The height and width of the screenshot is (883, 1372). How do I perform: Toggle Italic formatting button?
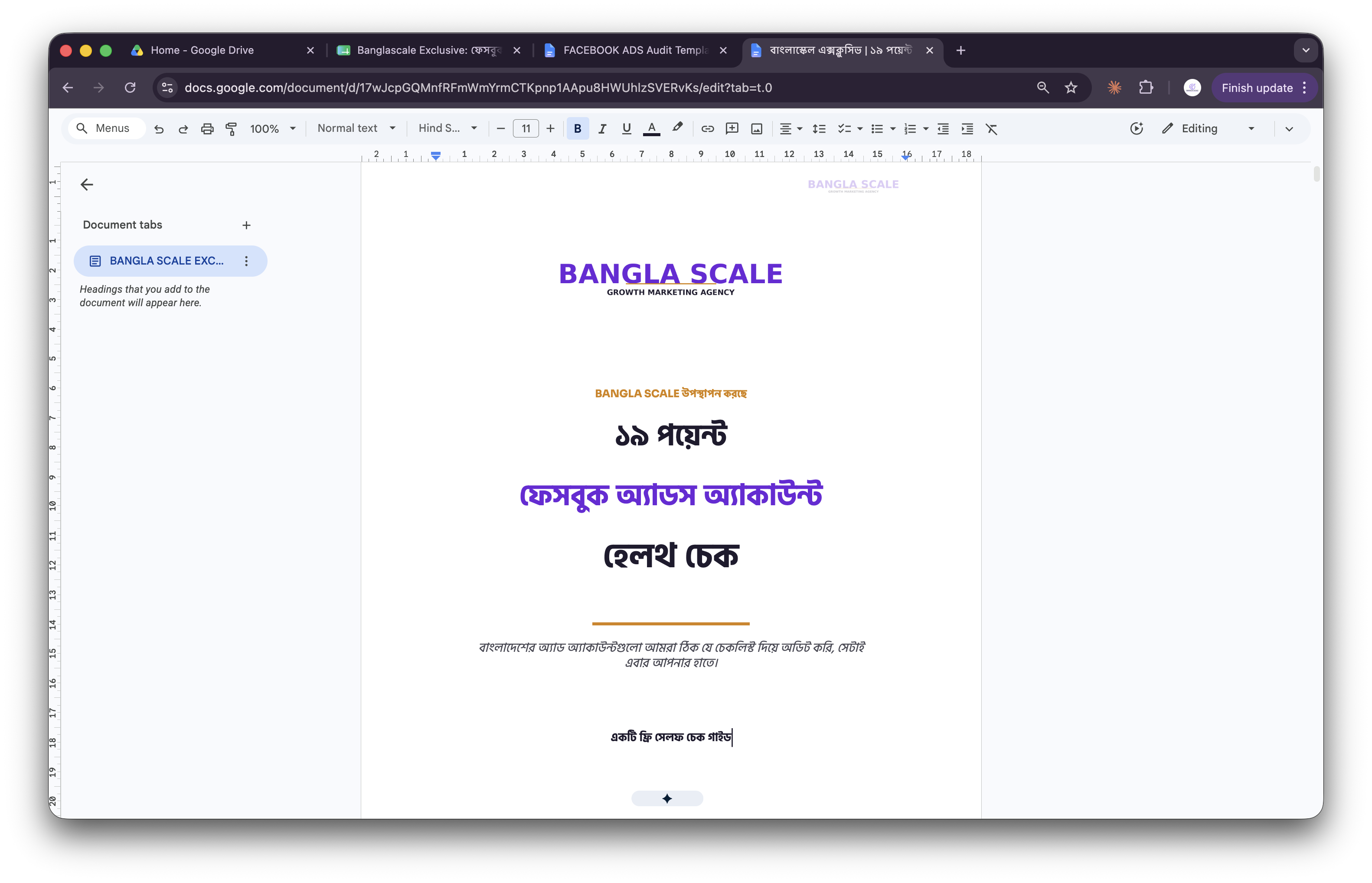coord(602,128)
